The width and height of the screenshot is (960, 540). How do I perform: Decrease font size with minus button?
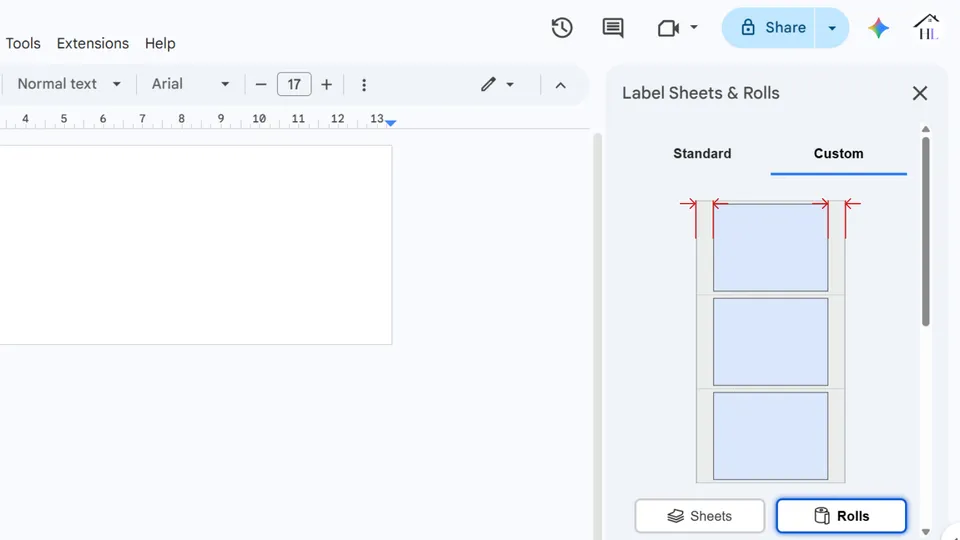pyautogui.click(x=261, y=84)
